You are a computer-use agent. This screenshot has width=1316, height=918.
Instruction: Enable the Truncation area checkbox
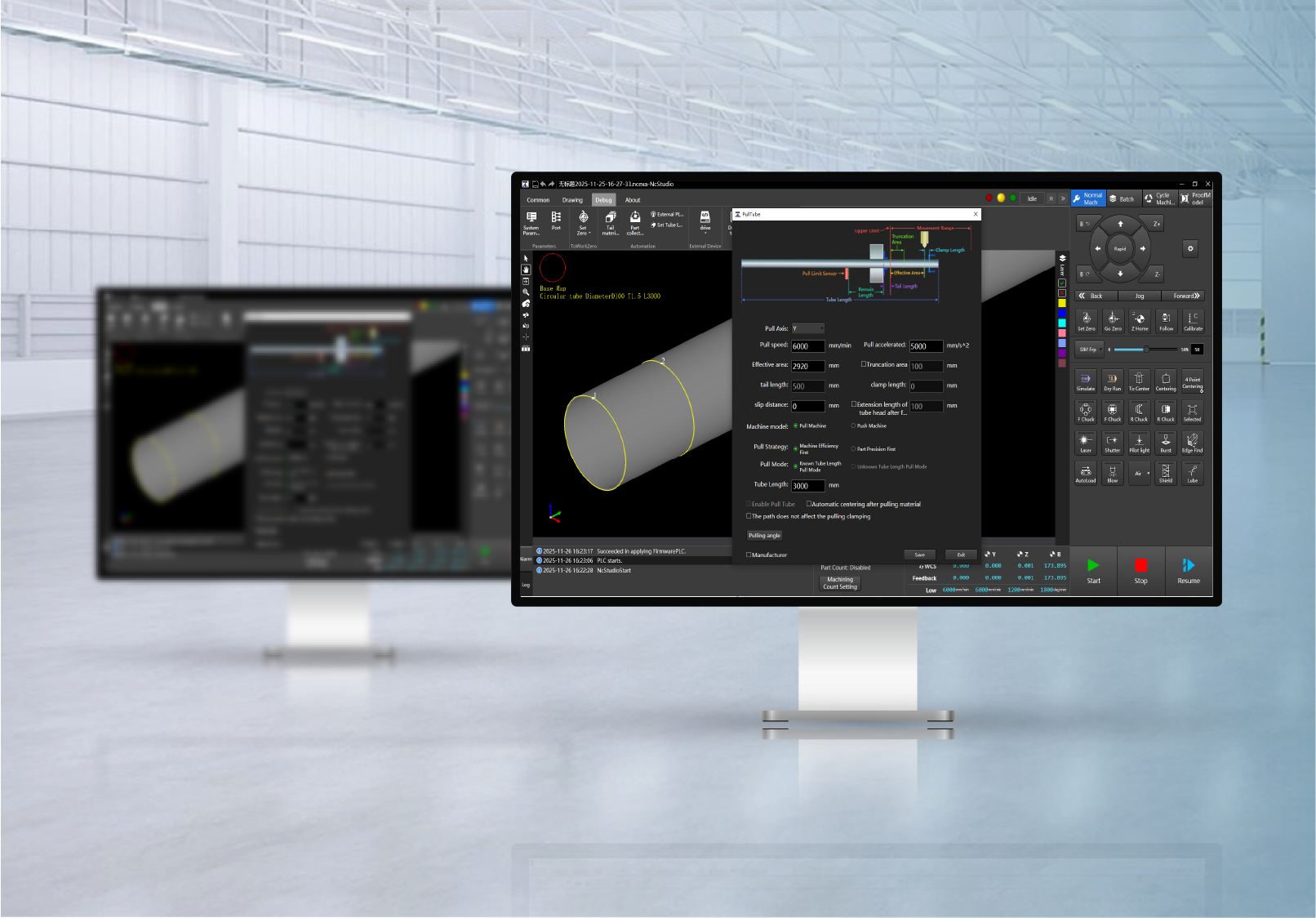click(x=864, y=364)
